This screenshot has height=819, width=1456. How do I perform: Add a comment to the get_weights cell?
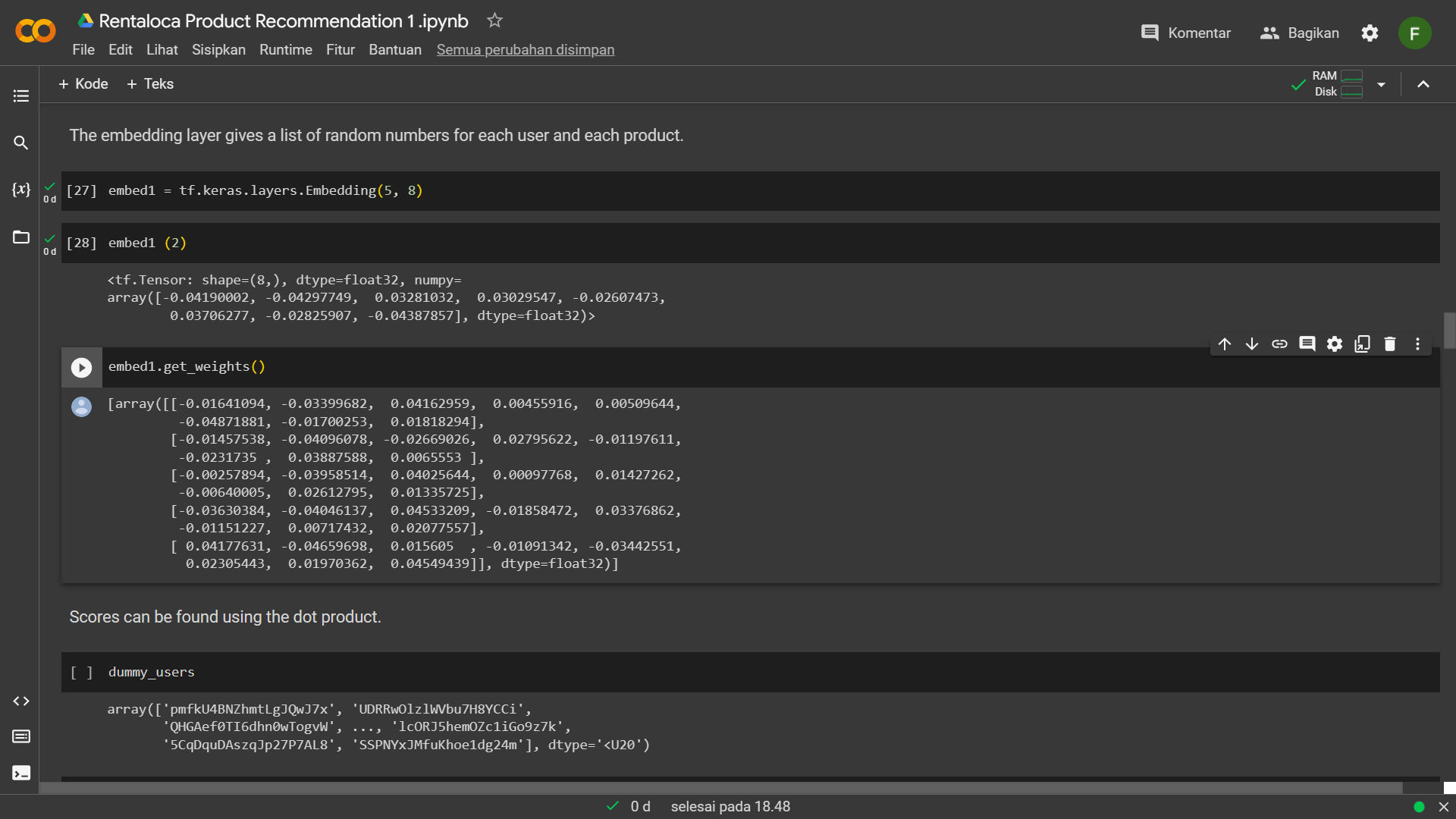click(1307, 344)
